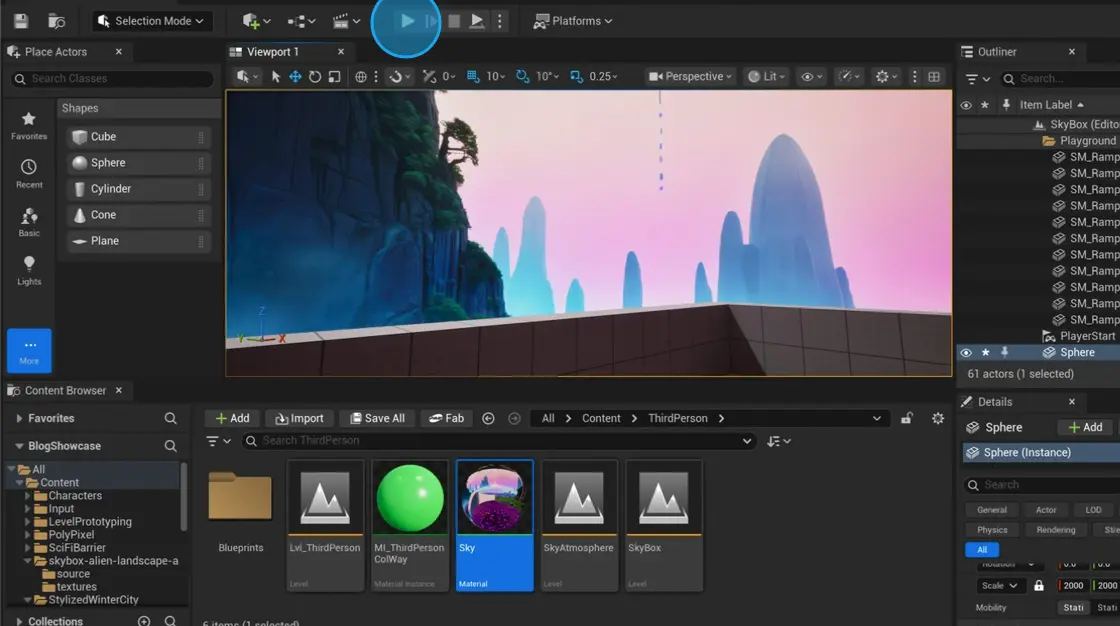Open the Lit view mode dropdown

click(x=766, y=76)
